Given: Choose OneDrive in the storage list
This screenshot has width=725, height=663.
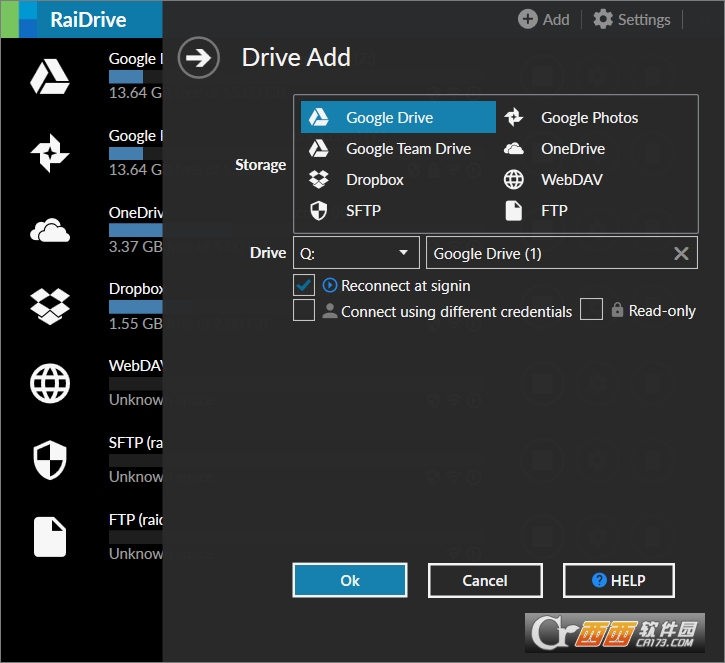Looking at the screenshot, I should (594, 148).
